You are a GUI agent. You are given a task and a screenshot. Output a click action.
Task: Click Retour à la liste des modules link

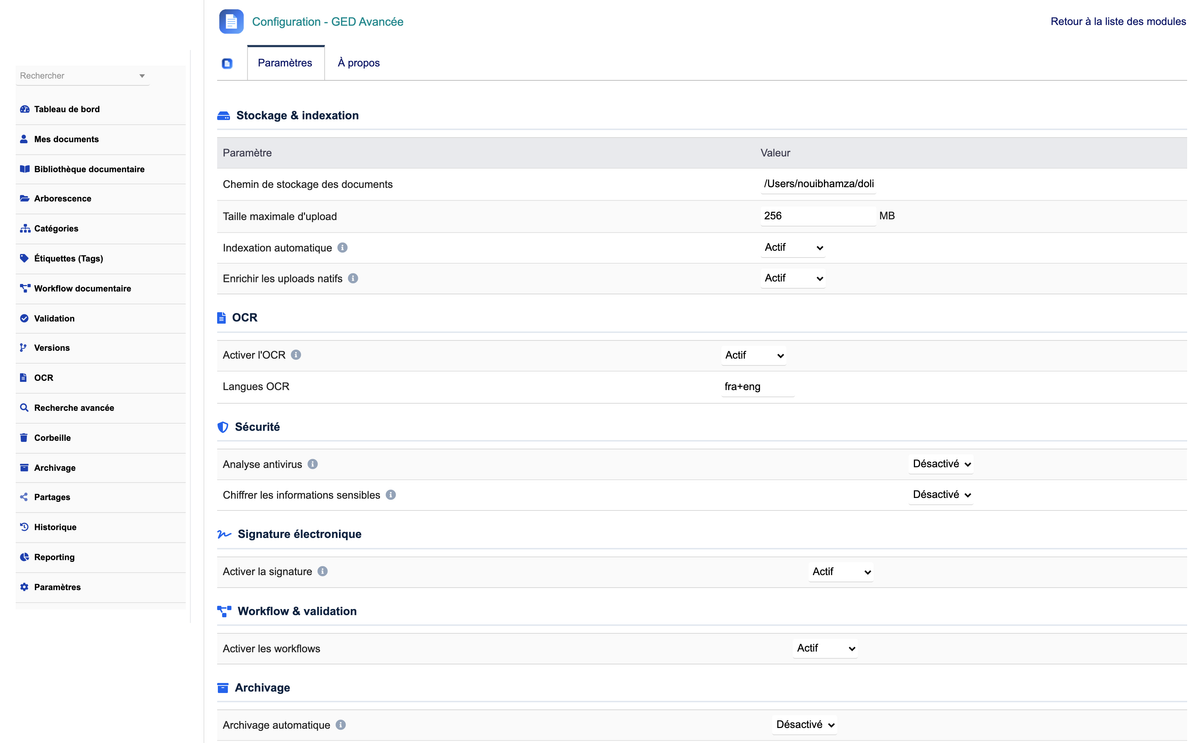point(1118,21)
